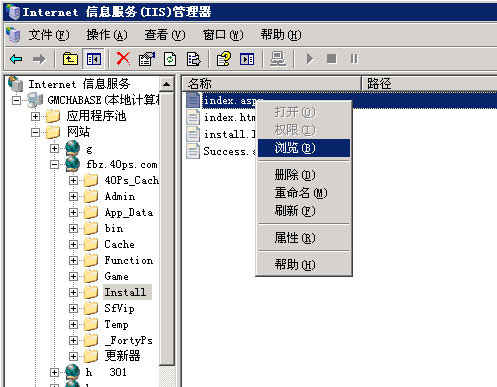Viewport: 497px width, 387px height.
Task: Open Properties toolbar icon
Action: [x=147, y=59]
